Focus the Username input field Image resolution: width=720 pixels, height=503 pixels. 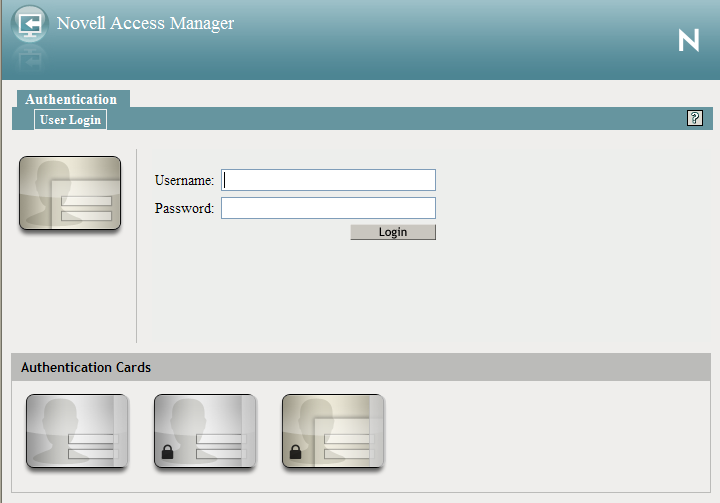[328, 180]
